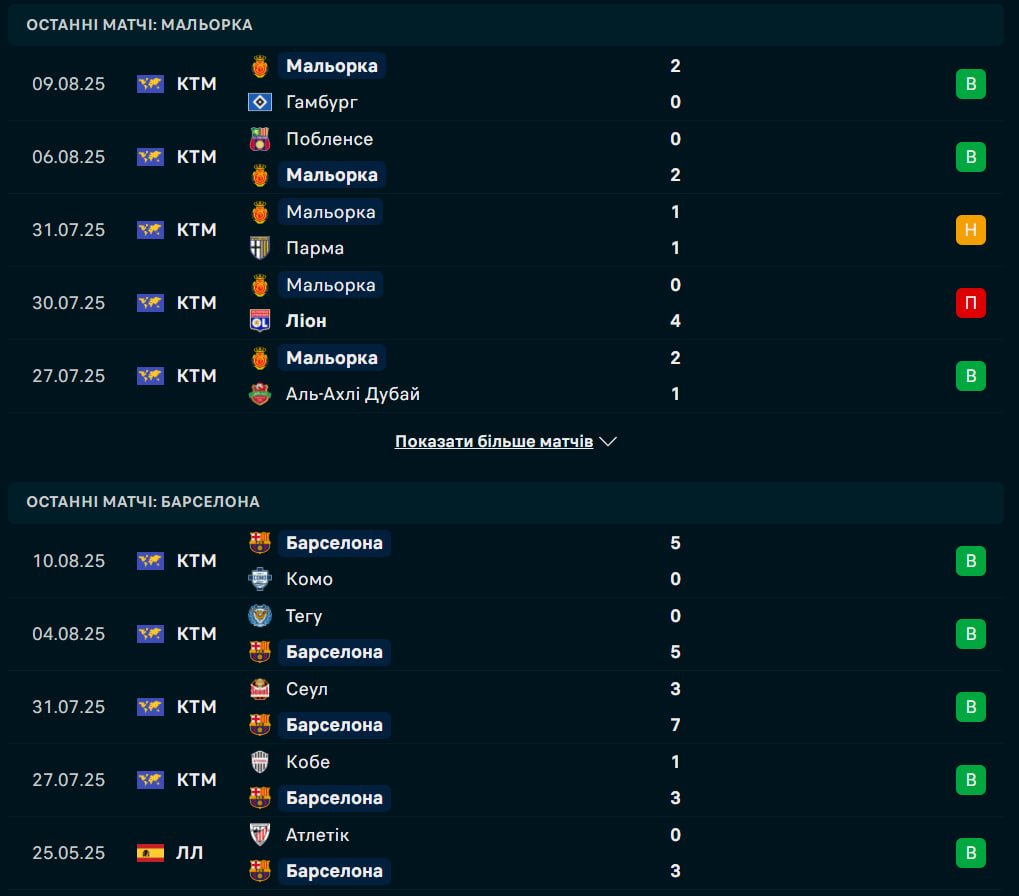This screenshot has height=896, width=1019.
Task: Open the 04.08.25 Тегу vs Барселона match row
Action: tap(500, 634)
